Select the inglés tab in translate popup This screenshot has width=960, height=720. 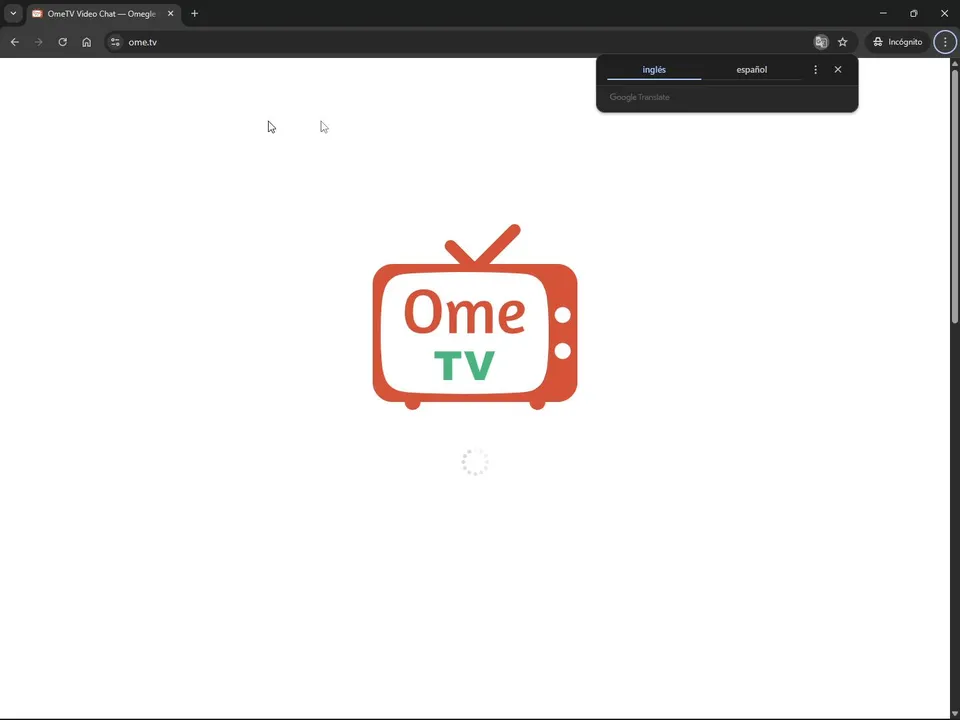654,70
